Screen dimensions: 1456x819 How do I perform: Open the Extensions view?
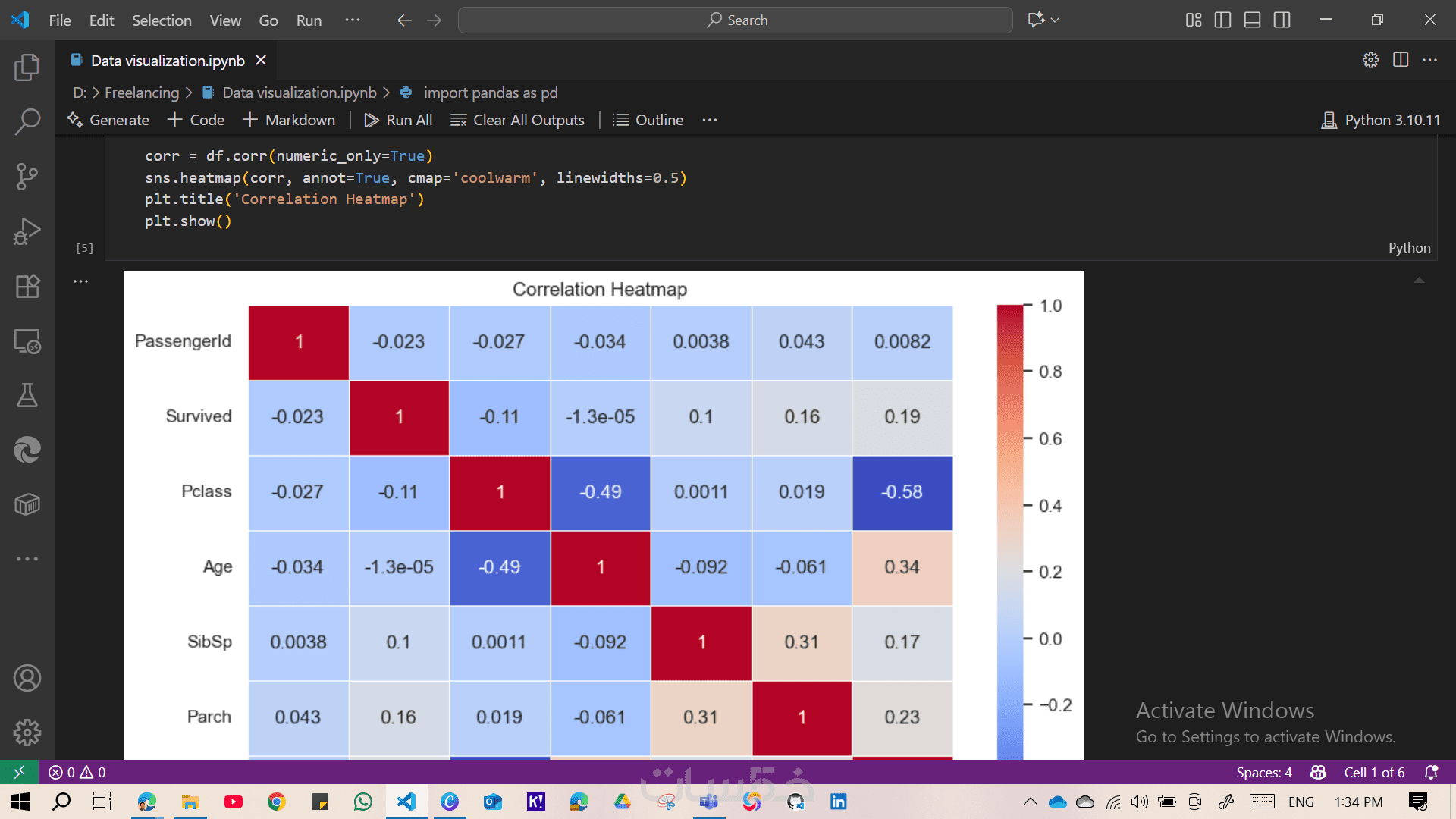click(27, 286)
